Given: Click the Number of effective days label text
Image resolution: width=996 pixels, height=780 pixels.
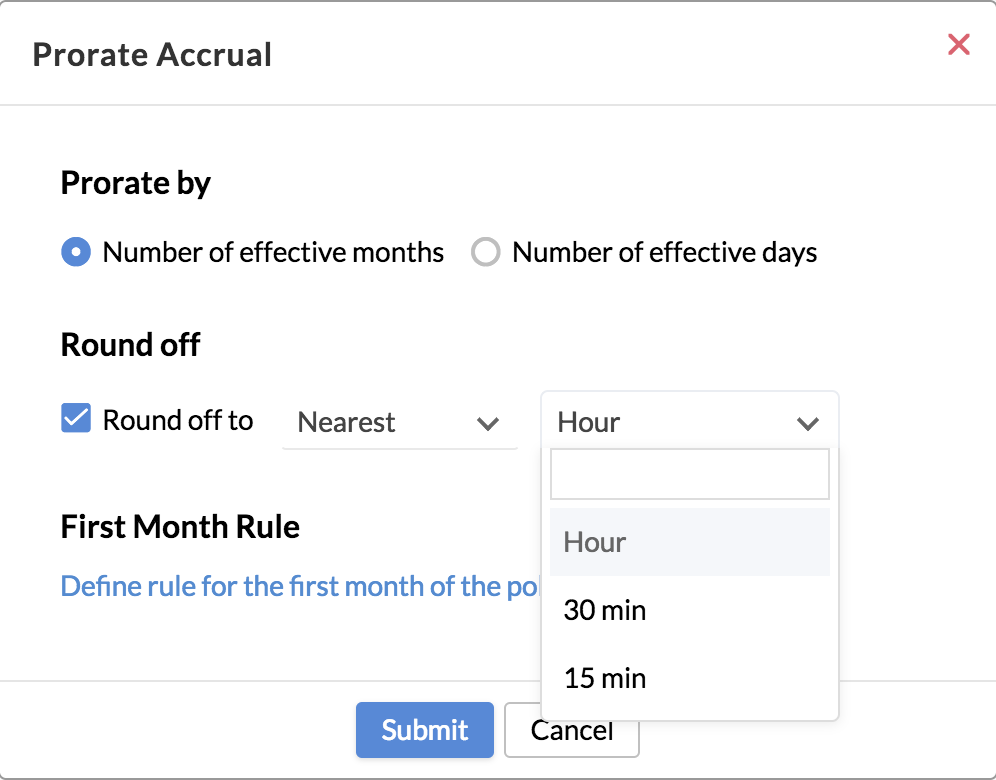Looking at the screenshot, I should pos(665,253).
